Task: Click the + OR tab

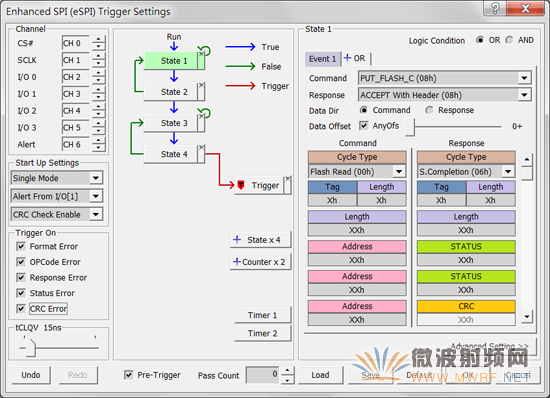Action: click(x=355, y=58)
